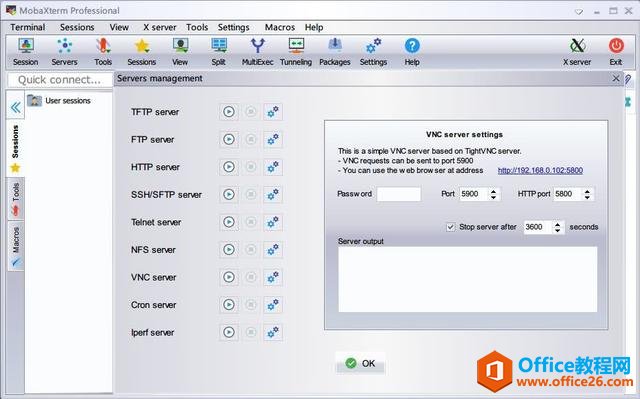Open the http://192.168.0.102:5800 link

(x=540, y=171)
